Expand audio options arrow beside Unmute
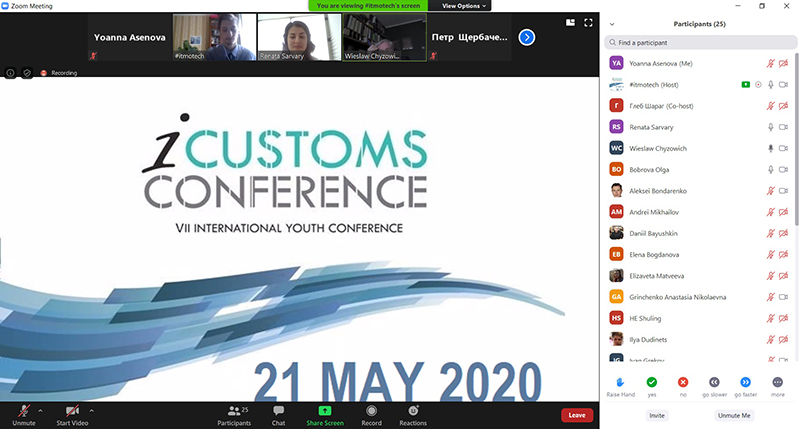 (x=40, y=410)
